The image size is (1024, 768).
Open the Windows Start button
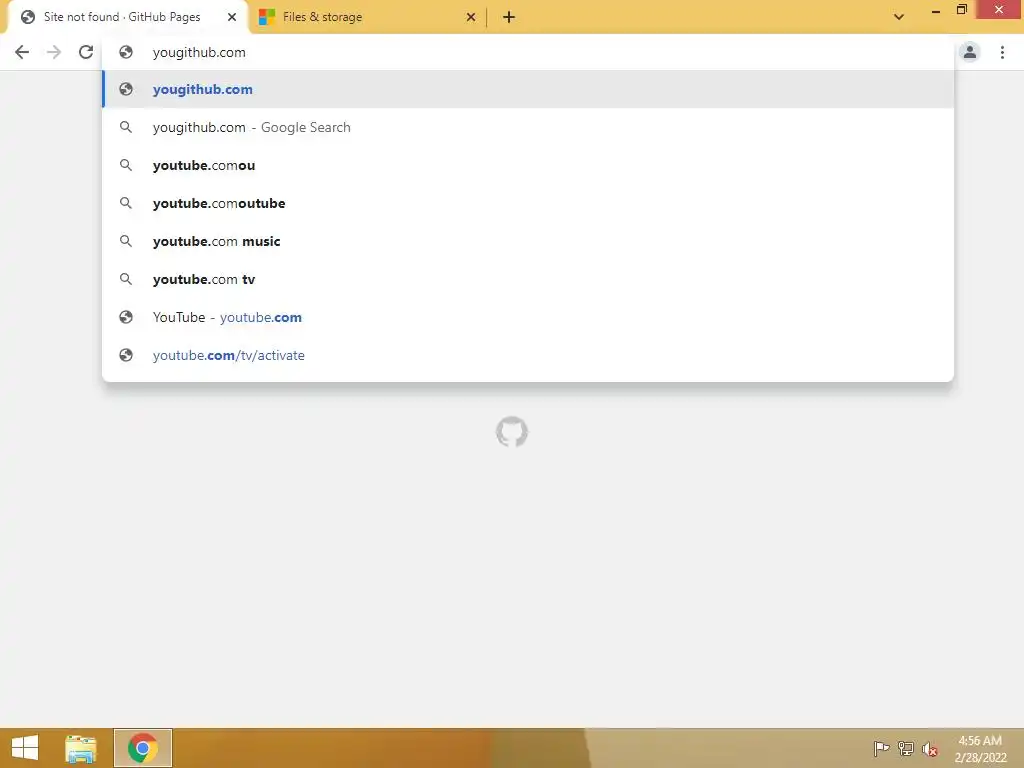(x=25, y=748)
